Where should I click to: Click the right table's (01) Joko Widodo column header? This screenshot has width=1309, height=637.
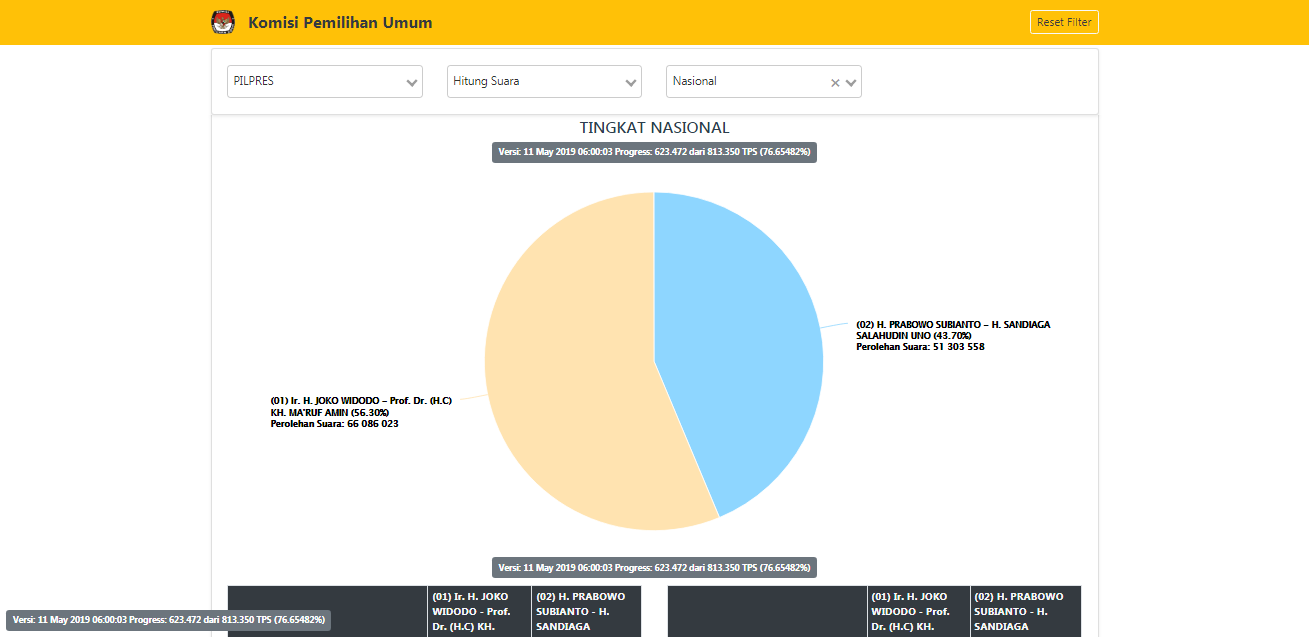coord(919,611)
